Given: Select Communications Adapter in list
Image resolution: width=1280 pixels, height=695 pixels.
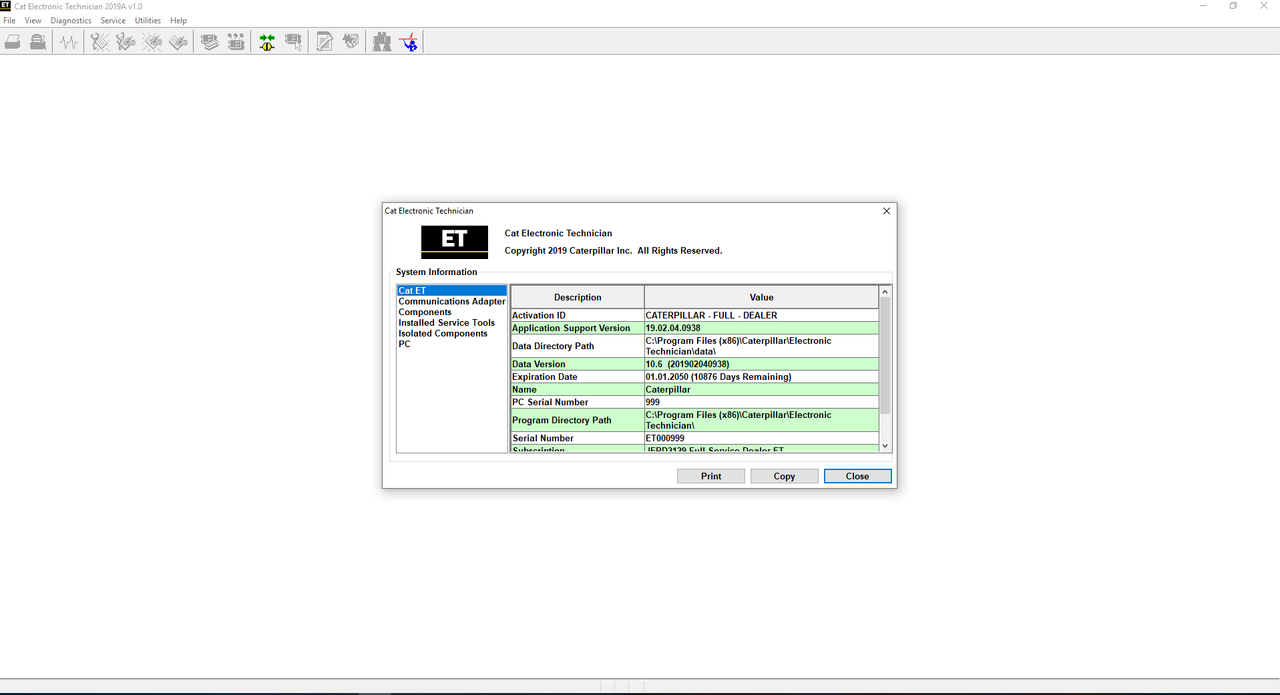Looking at the screenshot, I should [452, 301].
